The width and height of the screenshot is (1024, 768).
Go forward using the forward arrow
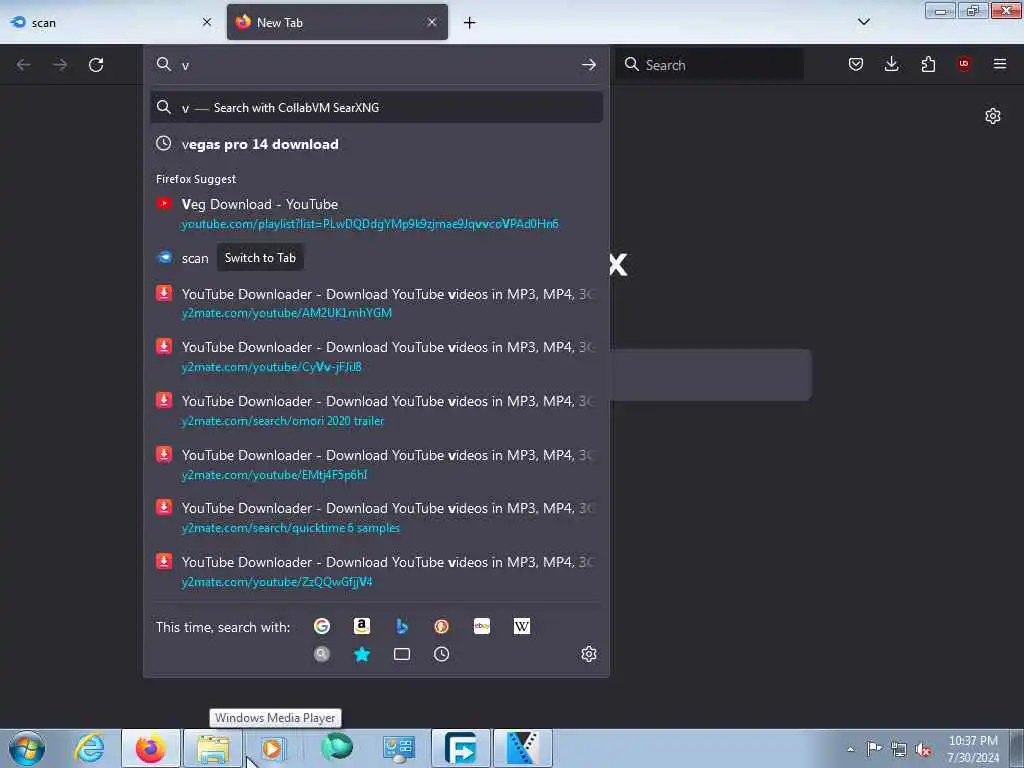60,65
